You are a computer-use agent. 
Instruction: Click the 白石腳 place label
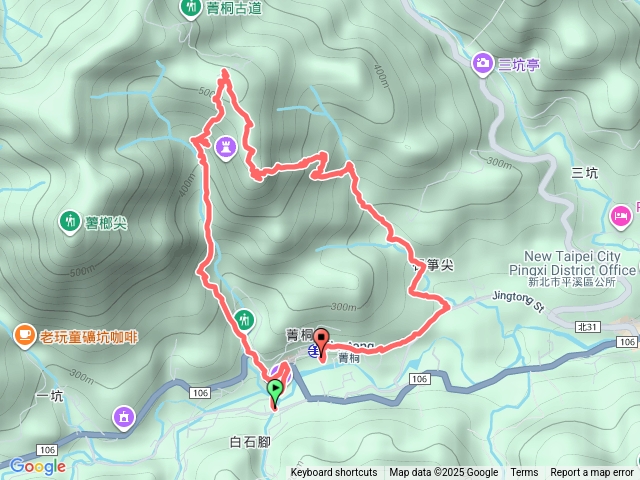(x=250, y=442)
